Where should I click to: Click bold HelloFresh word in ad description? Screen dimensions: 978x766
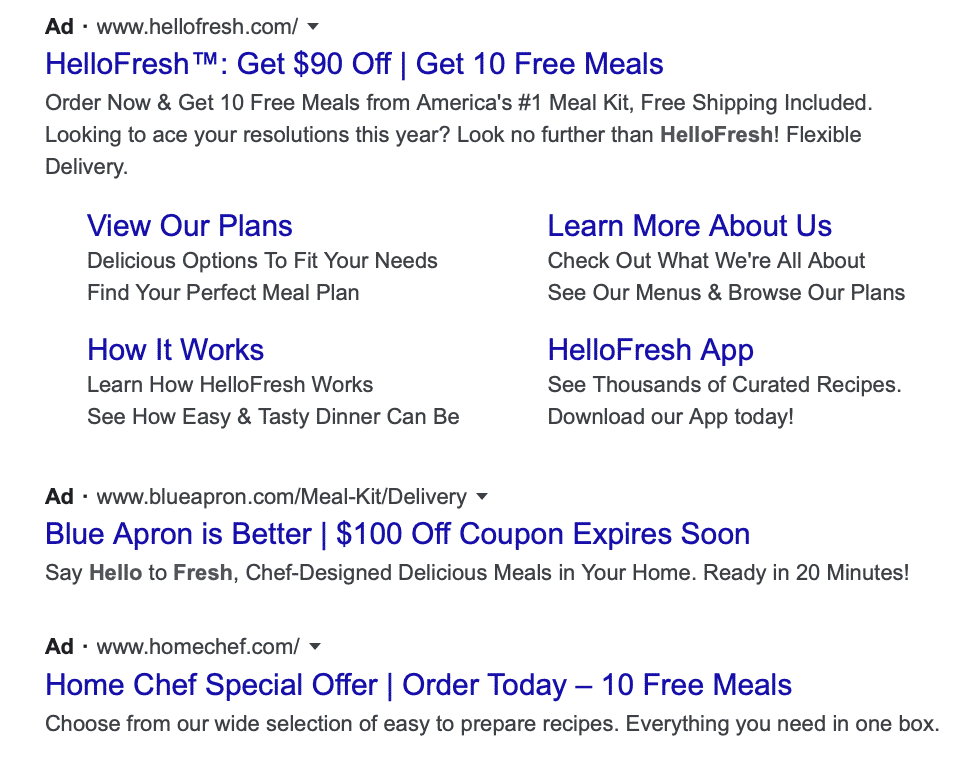(716, 135)
